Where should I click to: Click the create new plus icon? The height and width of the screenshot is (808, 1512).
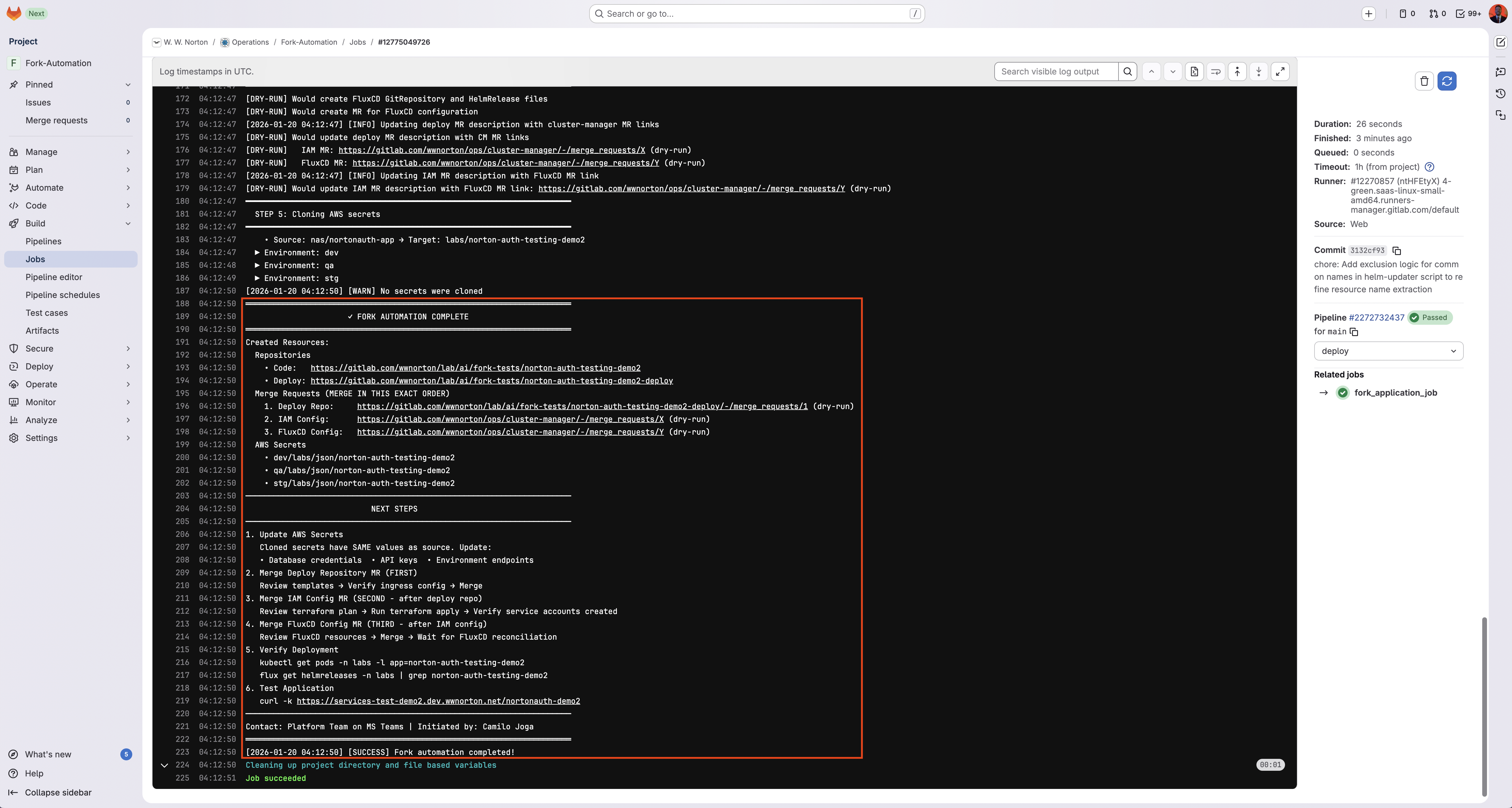pos(1368,13)
